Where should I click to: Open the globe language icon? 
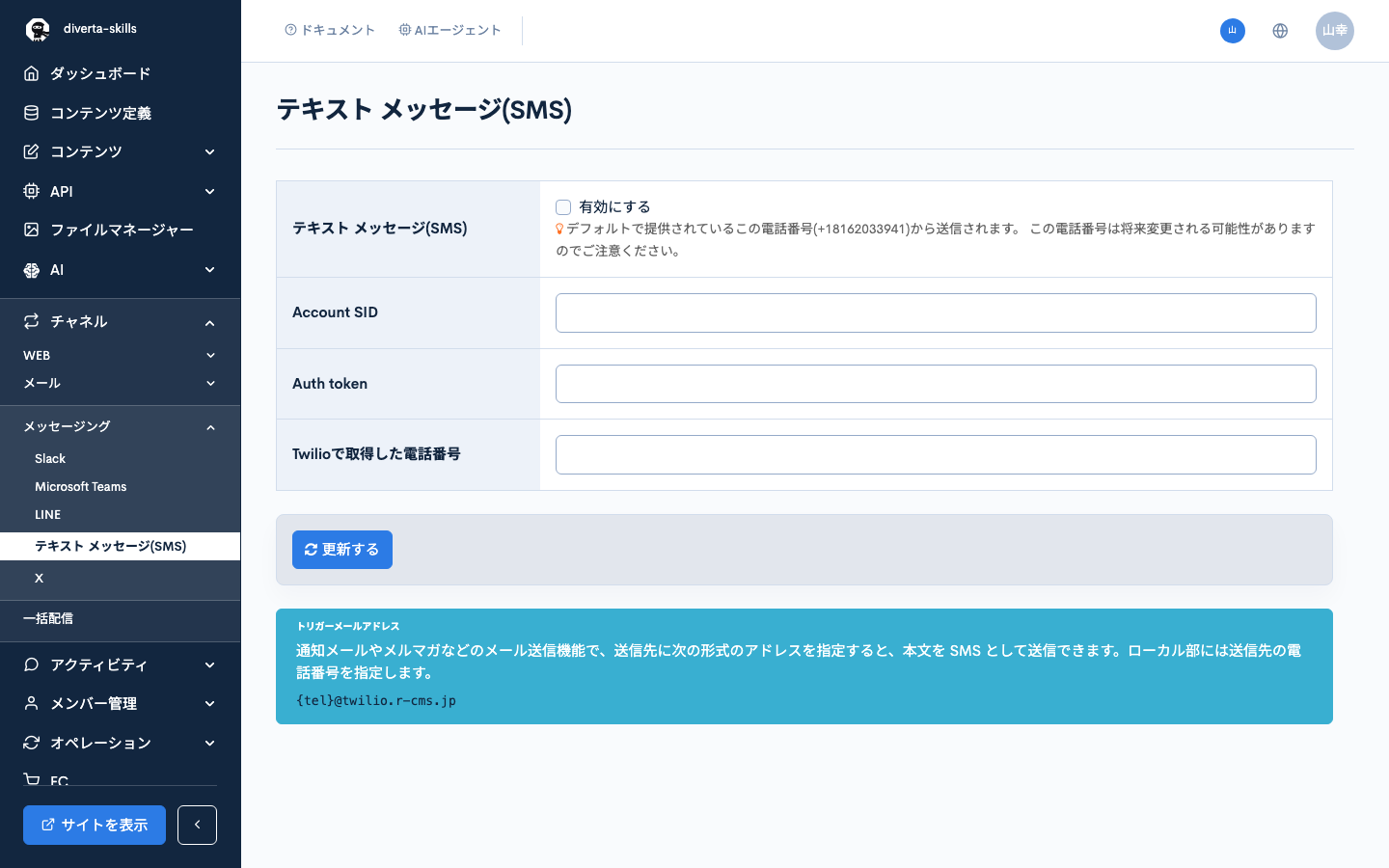1280,31
